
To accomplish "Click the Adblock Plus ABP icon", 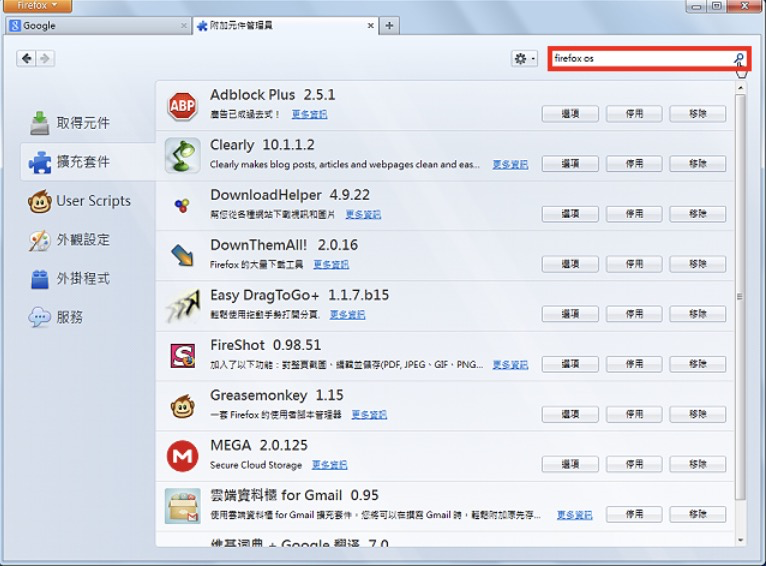I will tap(182, 105).
